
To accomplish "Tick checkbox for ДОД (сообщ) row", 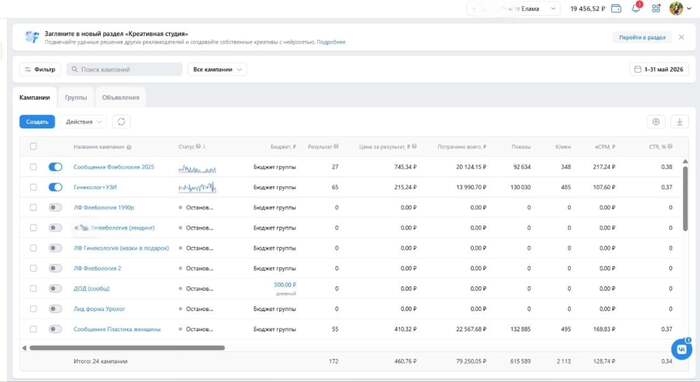I will [33, 288].
